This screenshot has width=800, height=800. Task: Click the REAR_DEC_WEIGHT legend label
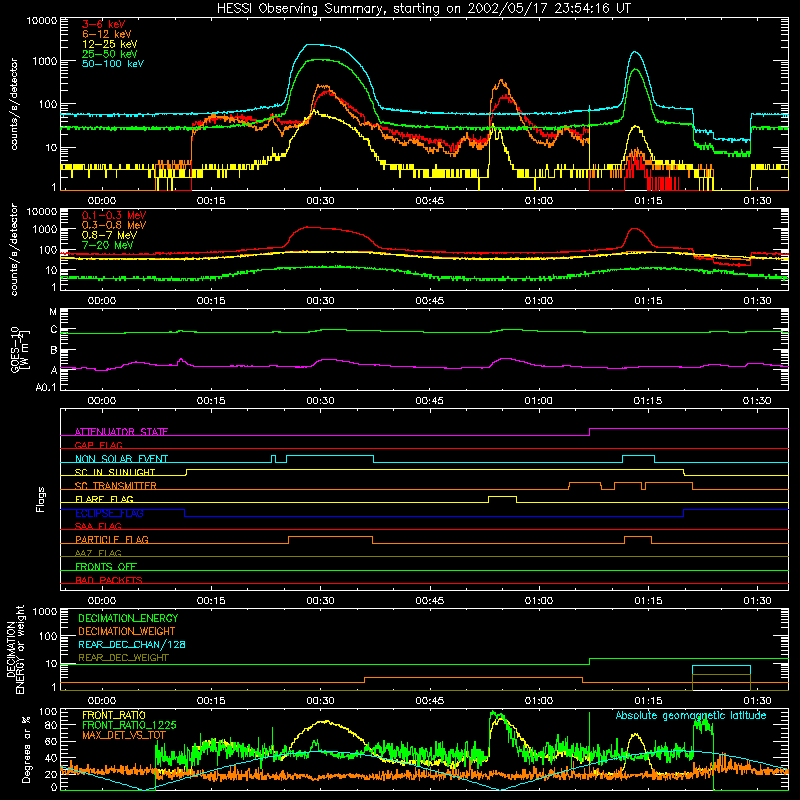(123, 658)
